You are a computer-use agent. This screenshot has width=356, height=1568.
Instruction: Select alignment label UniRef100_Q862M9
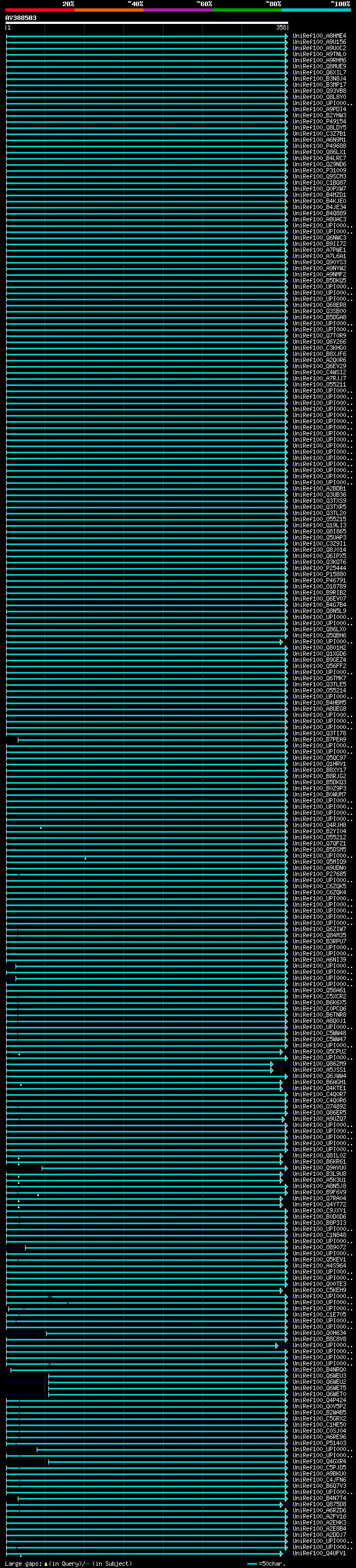[x=319, y=1064]
